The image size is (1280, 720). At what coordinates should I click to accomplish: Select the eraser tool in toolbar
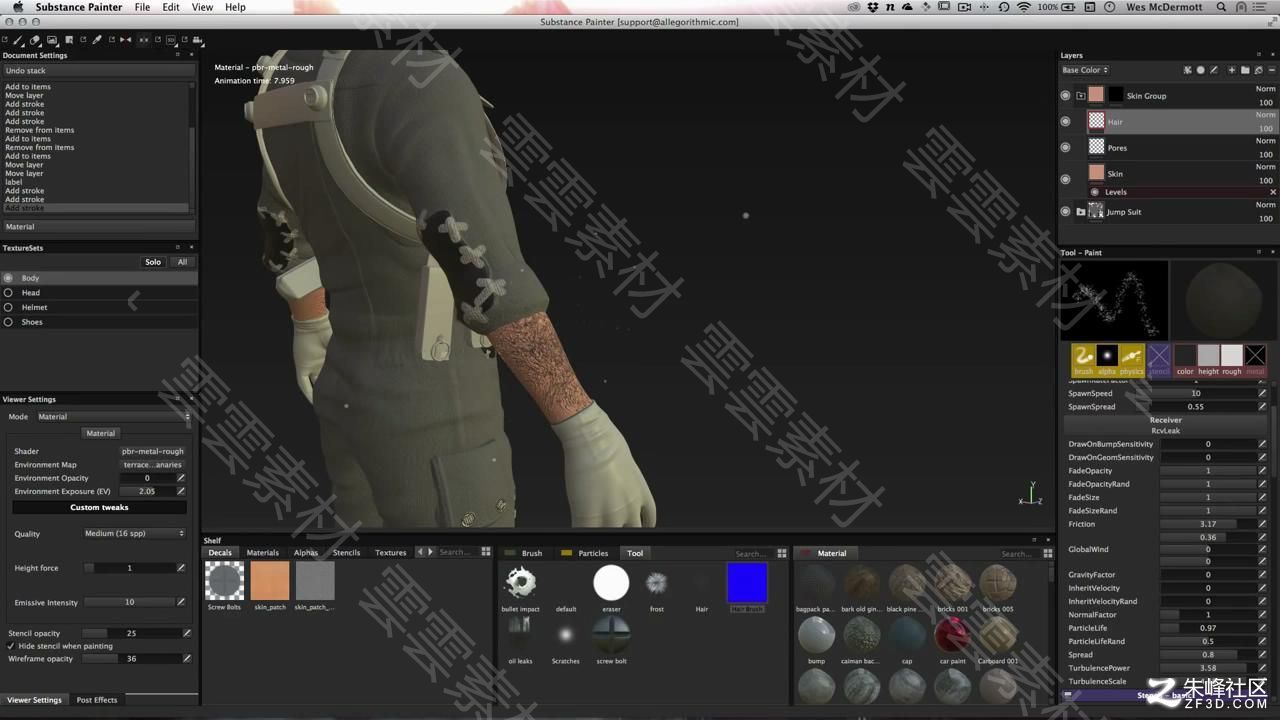[35, 40]
